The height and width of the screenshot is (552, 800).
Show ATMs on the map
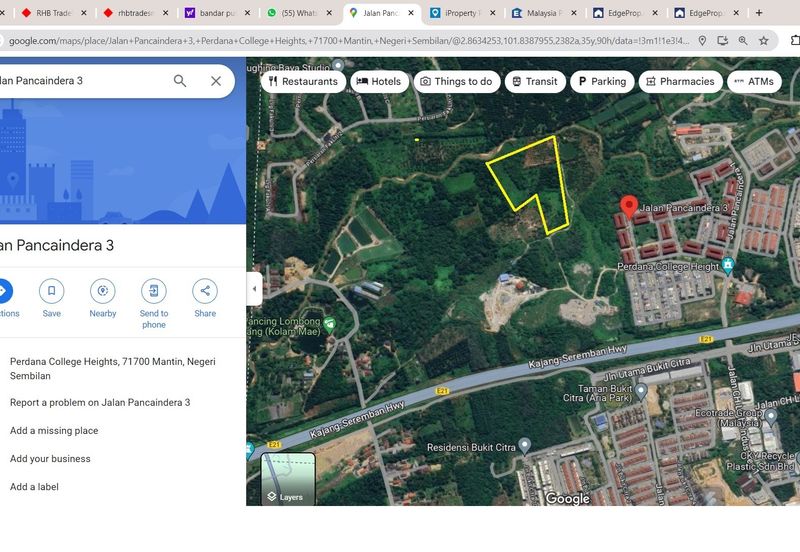pyautogui.click(x=754, y=82)
